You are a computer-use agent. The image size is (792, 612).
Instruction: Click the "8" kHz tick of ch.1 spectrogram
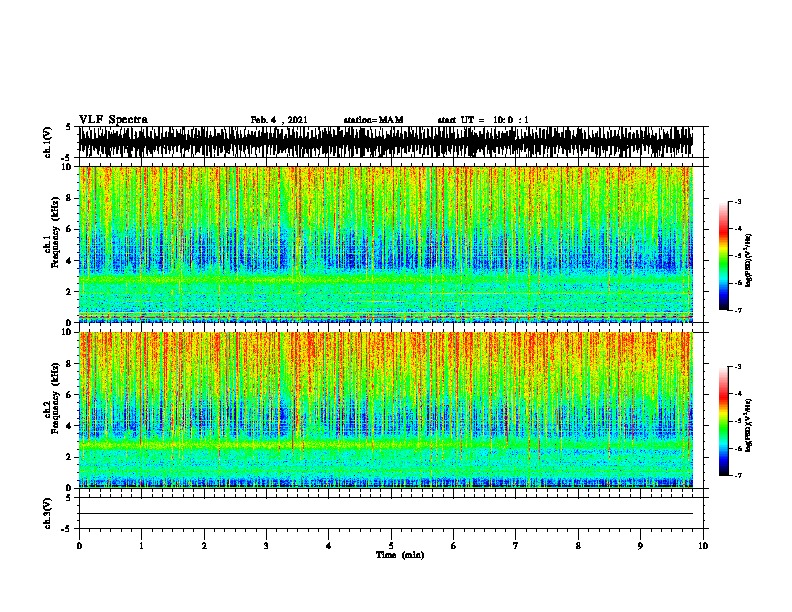(x=70, y=198)
